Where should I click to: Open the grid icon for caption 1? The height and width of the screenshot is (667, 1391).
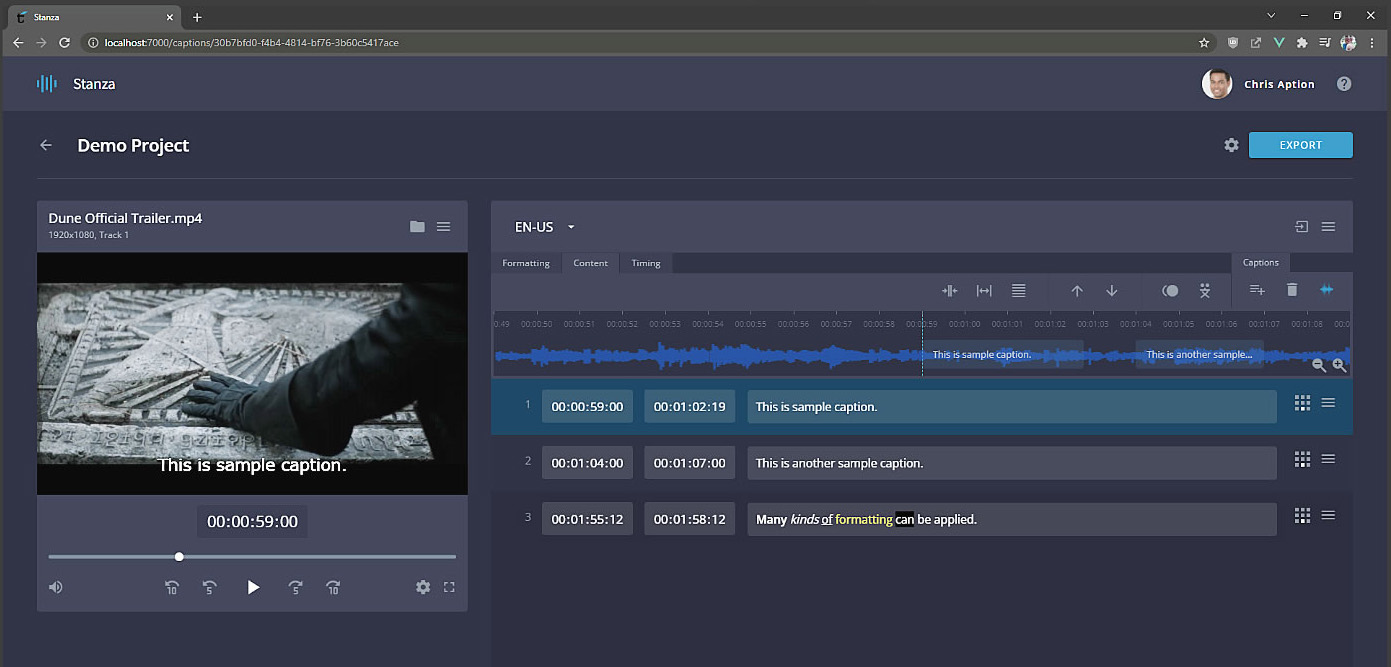[x=1302, y=402]
